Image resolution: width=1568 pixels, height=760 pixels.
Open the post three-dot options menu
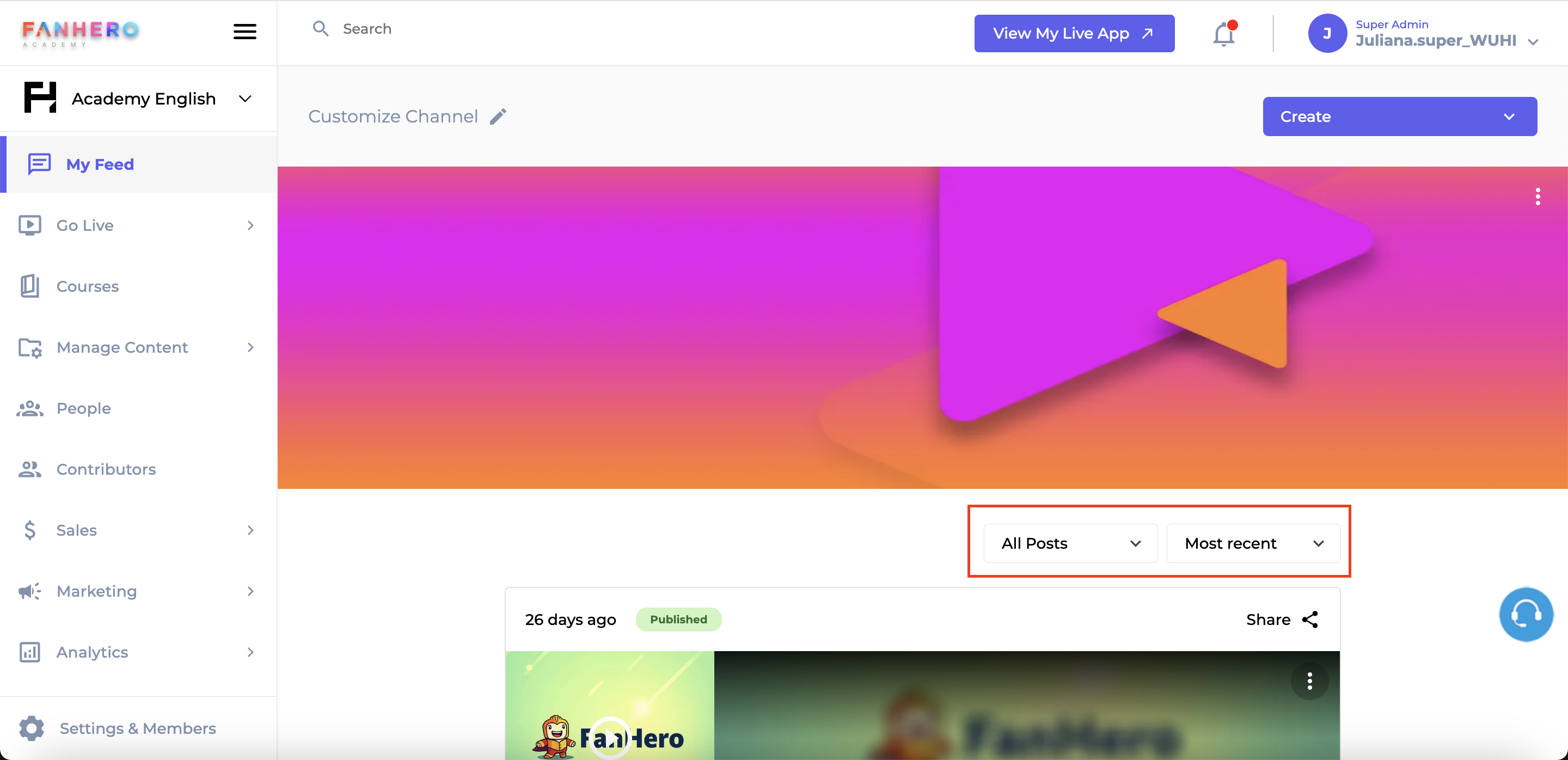point(1309,681)
